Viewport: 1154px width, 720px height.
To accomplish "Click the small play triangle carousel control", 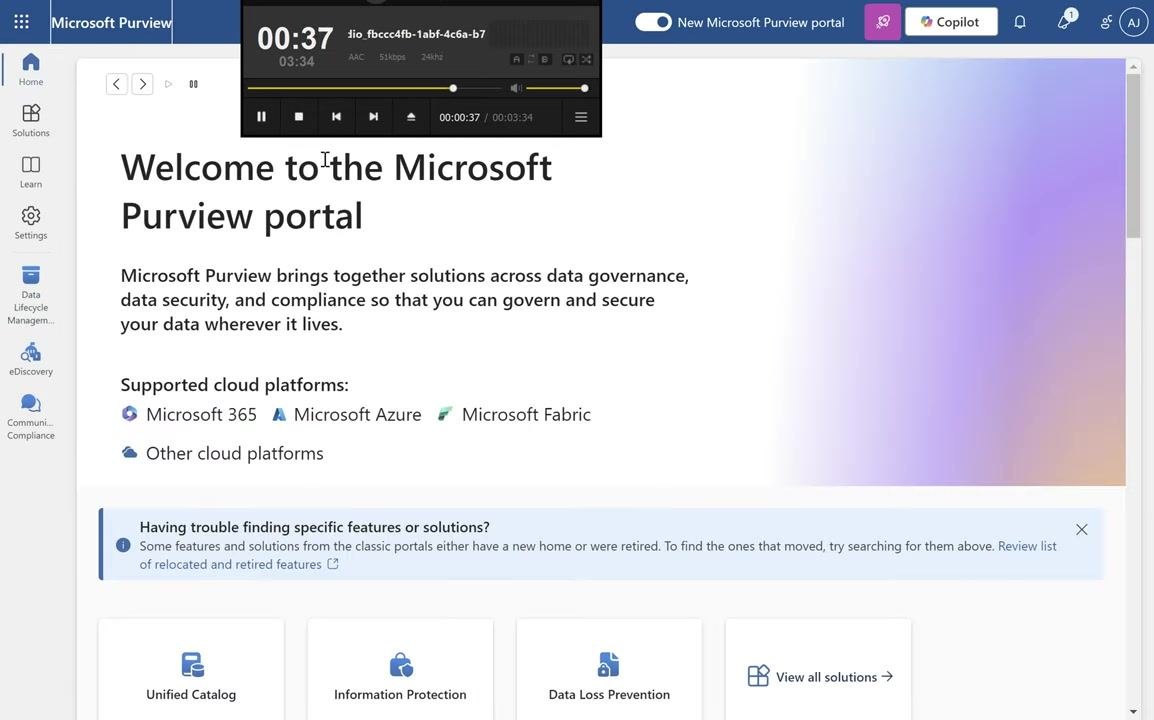I will (168, 84).
